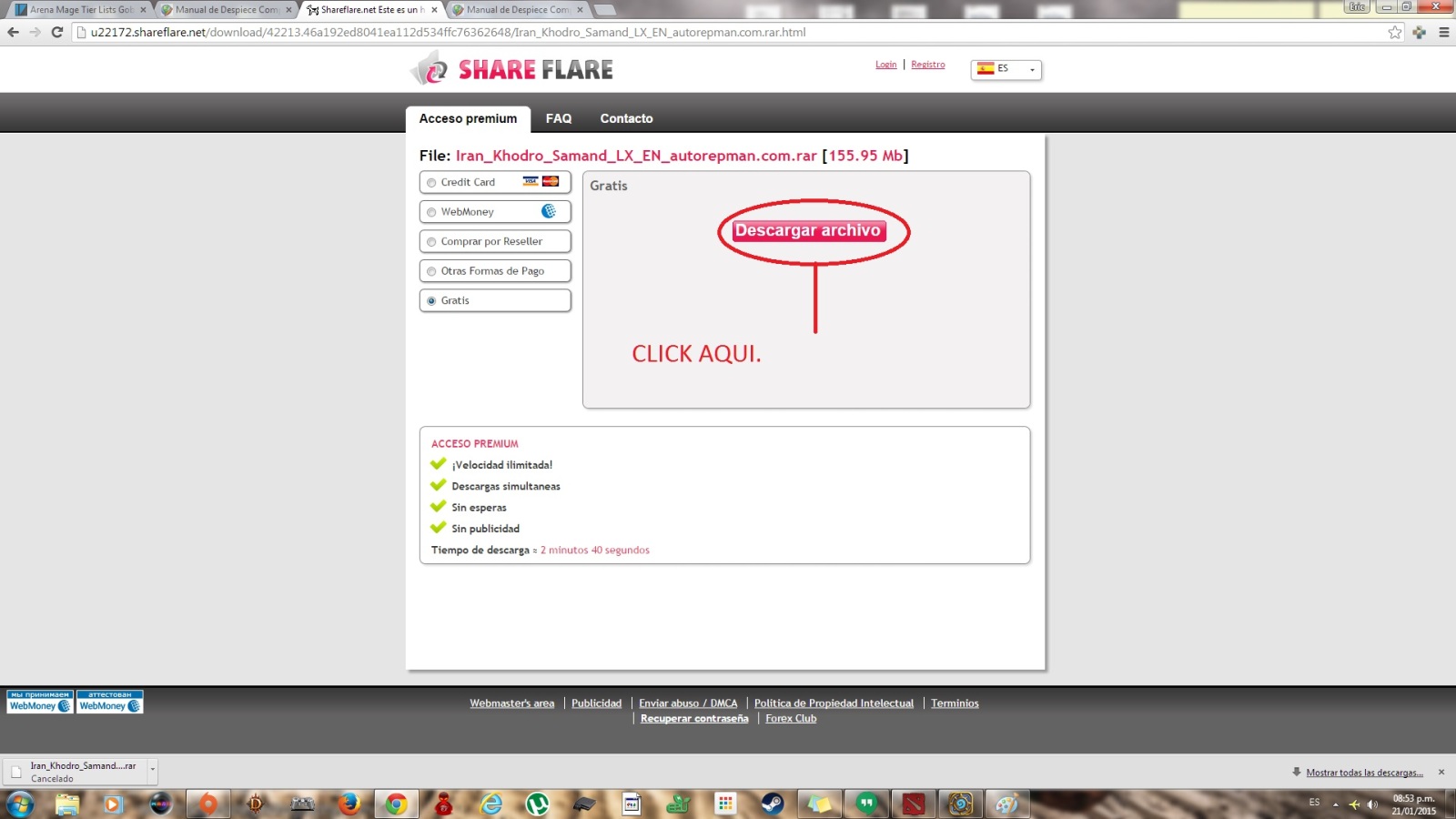The width and height of the screenshot is (1456, 819).
Task: Click the WebMoney "мы принимаем" badge
Action: [x=40, y=702]
